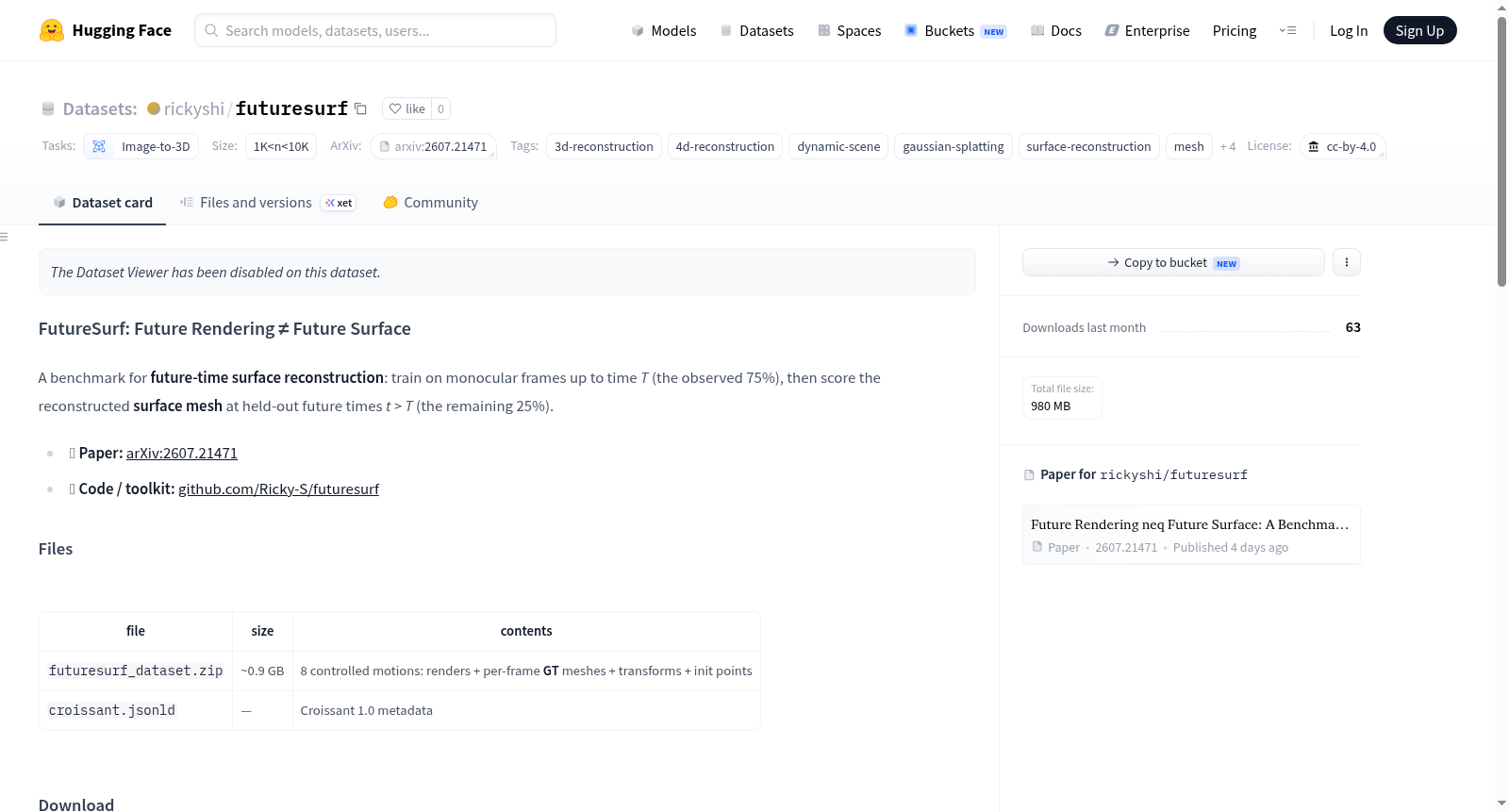
Task: Click the Croissant 1.0 metadata cell
Action: (526, 710)
